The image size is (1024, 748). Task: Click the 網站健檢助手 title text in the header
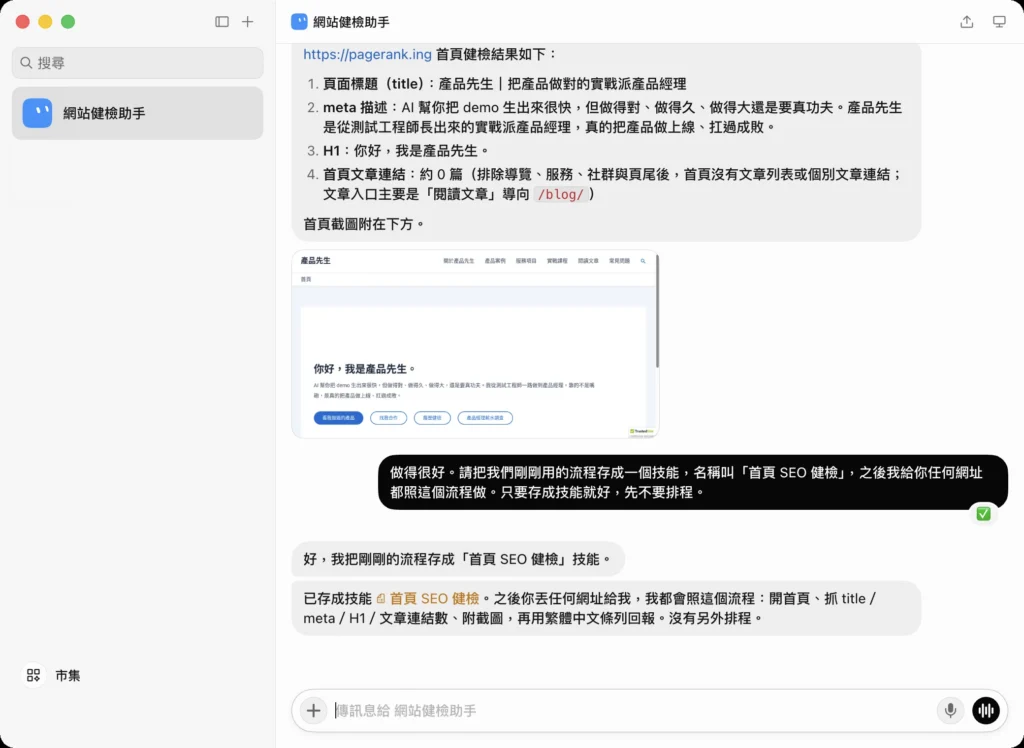pos(351,22)
